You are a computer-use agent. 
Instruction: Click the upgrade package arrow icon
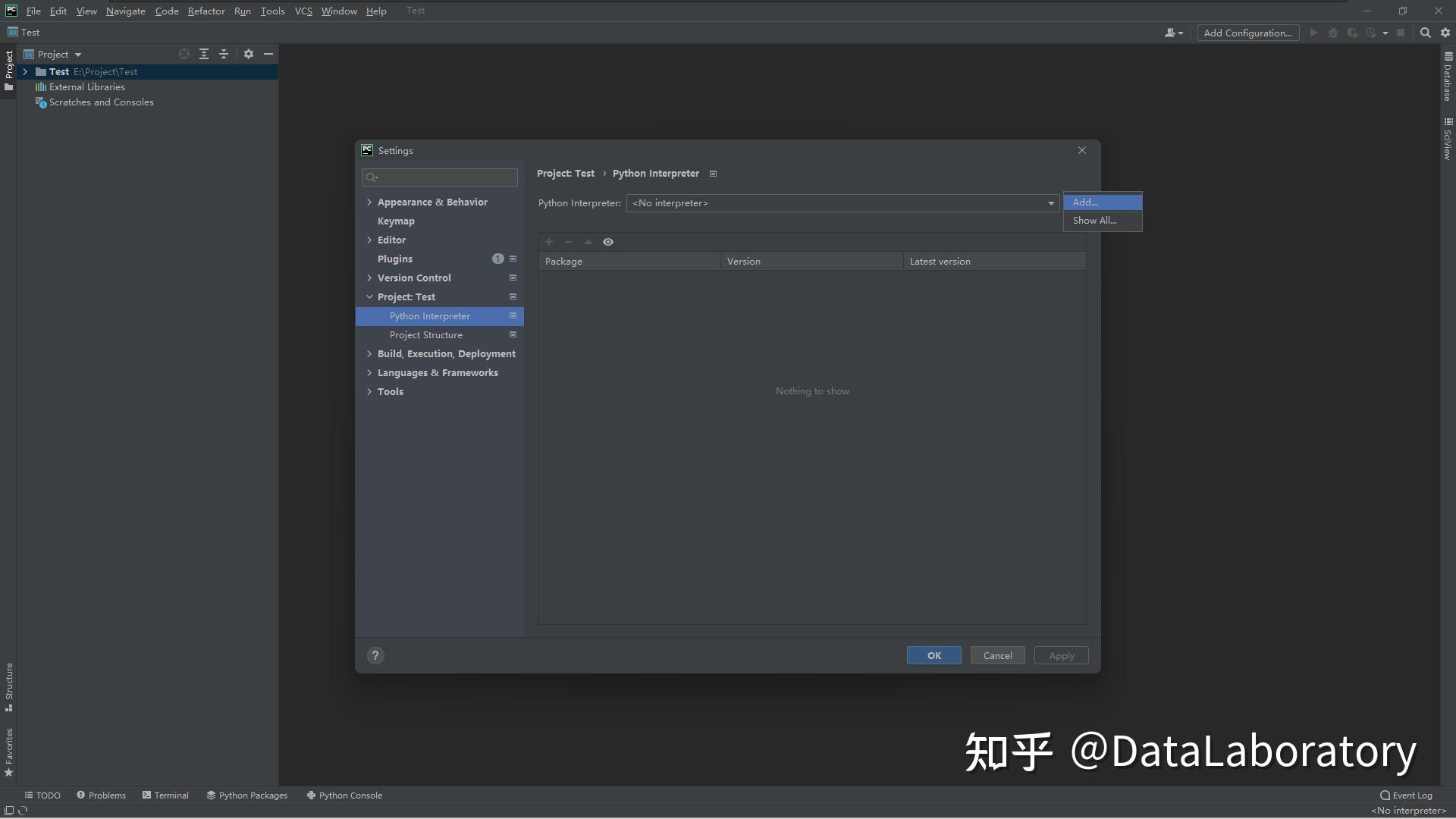588,241
